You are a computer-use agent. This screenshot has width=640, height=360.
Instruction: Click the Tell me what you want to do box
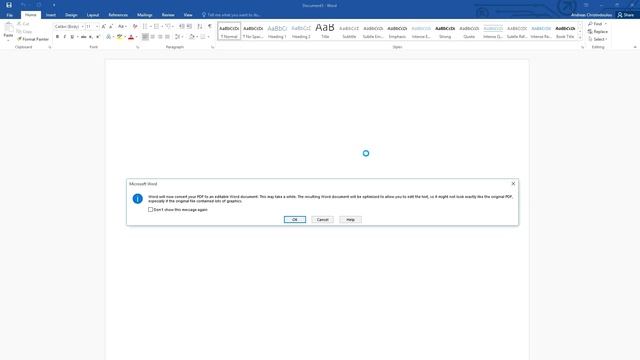pyautogui.click(x=231, y=15)
